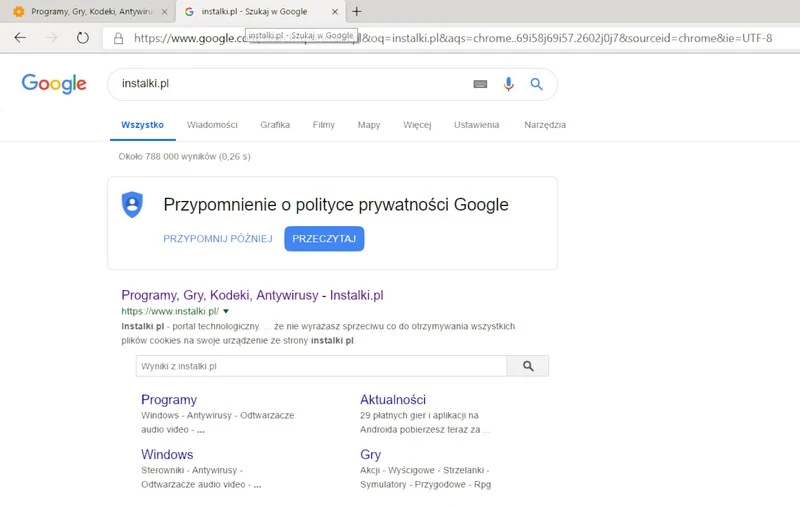The image size is (800, 509).
Task: Click the blue magnifier search icon
Action: (536, 84)
